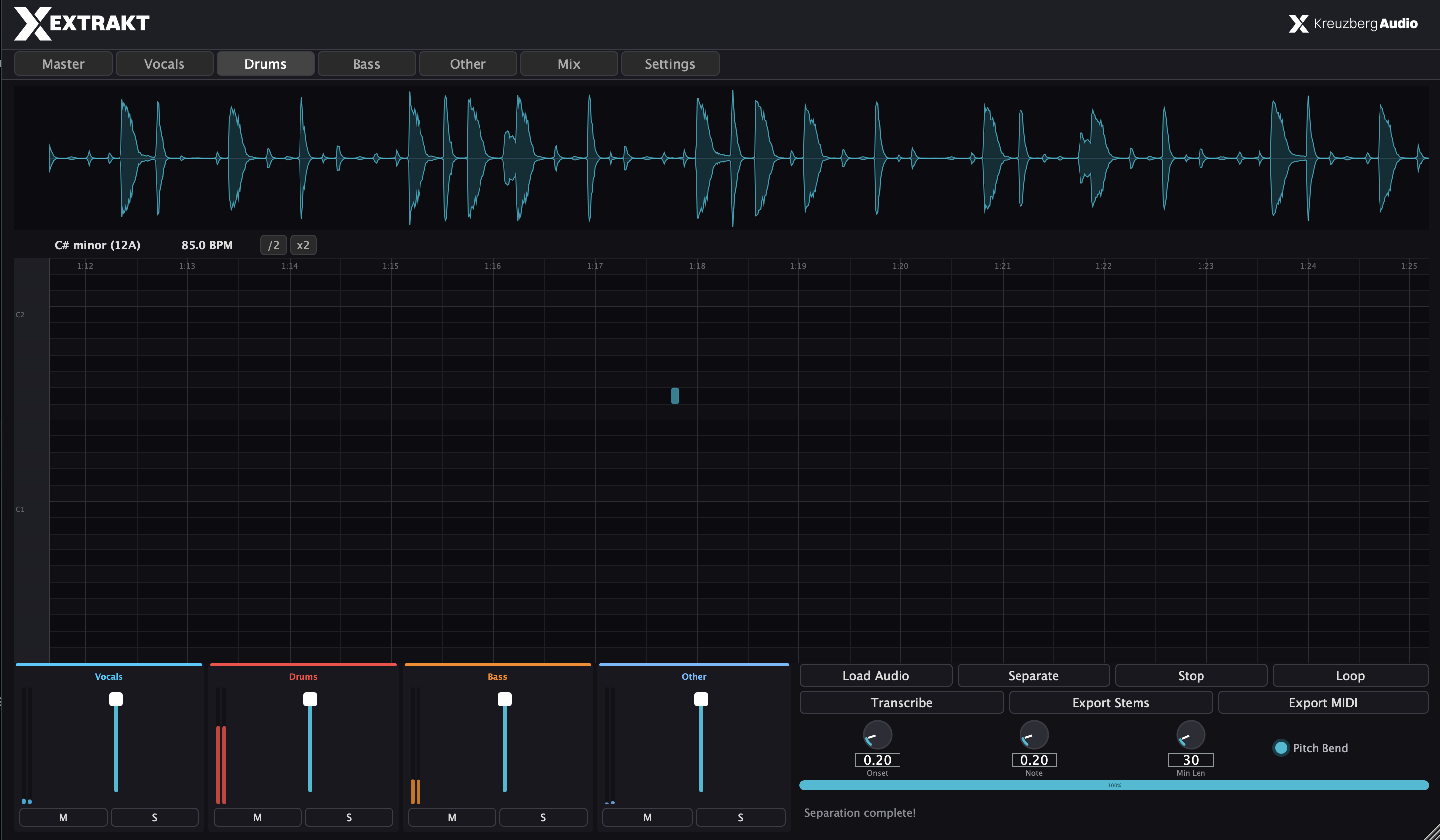
Task: Toggle the Loop button
Action: 1350,675
